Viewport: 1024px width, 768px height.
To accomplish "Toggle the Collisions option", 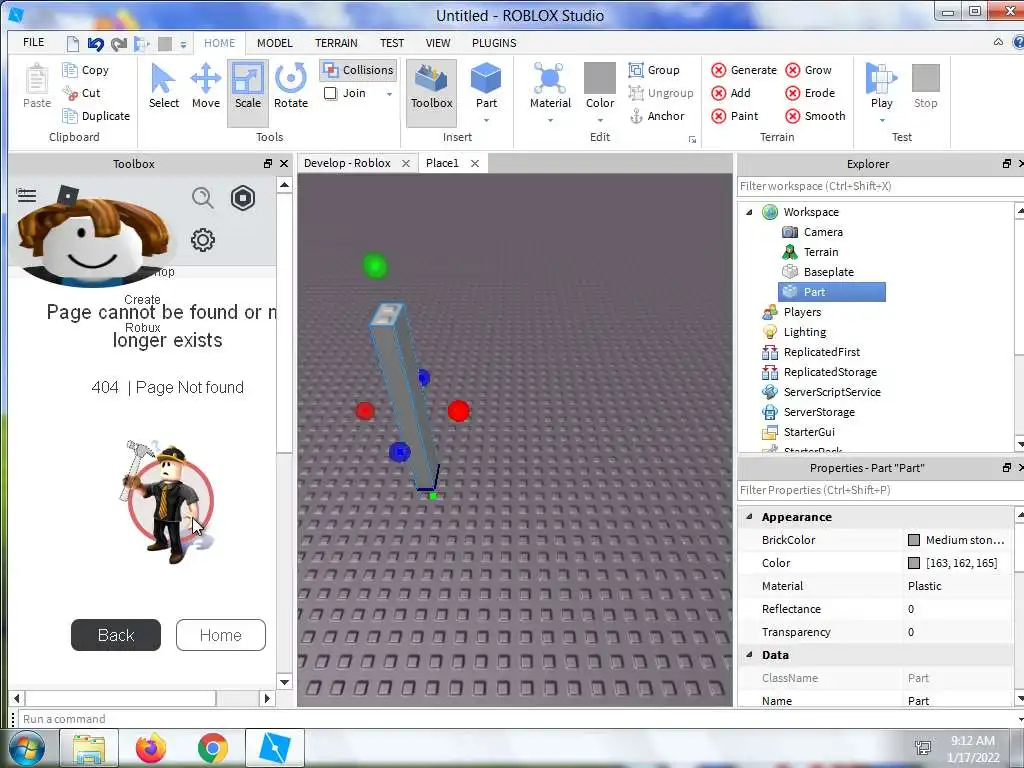I will [359, 70].
